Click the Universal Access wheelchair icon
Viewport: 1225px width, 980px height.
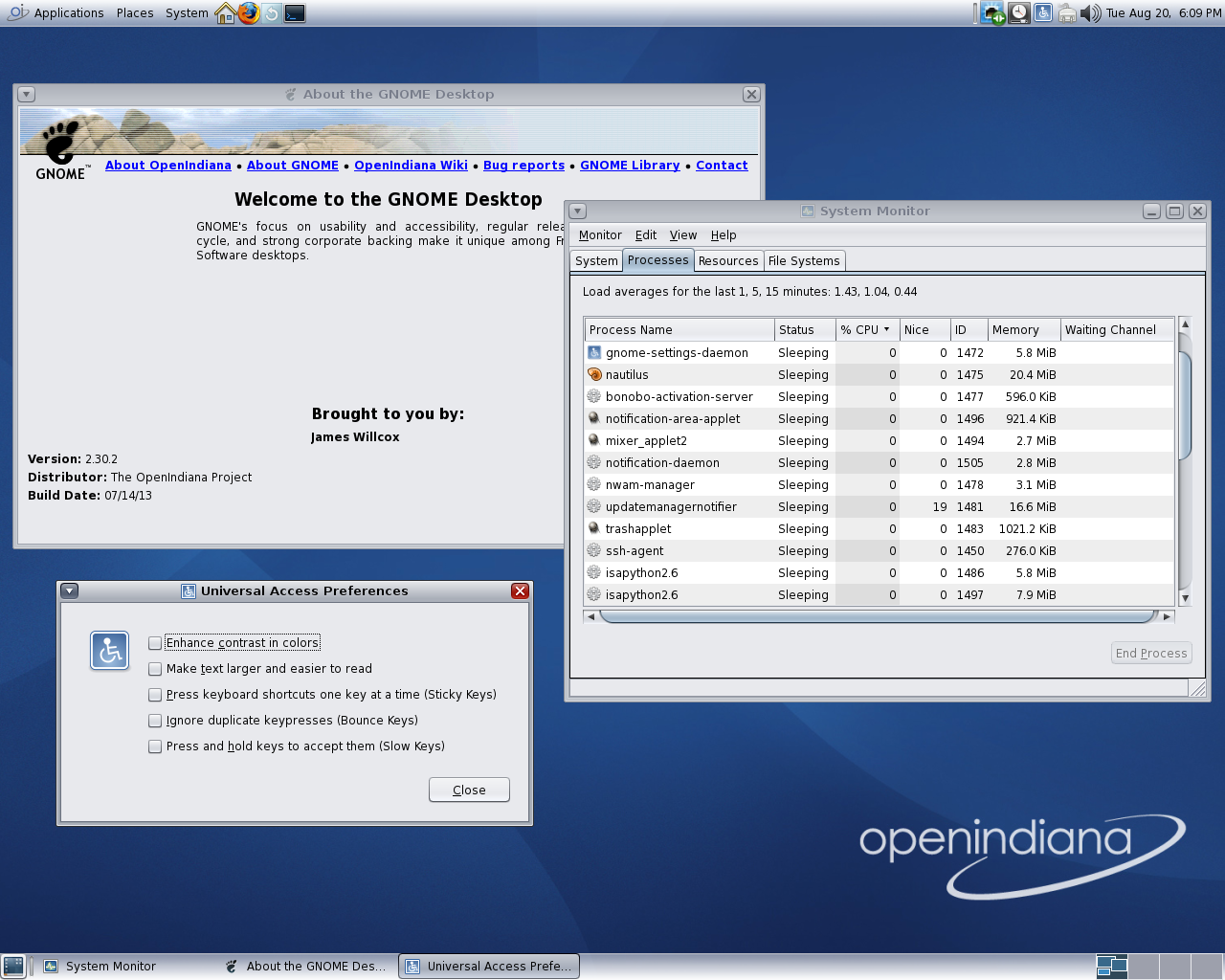(110, 651)
